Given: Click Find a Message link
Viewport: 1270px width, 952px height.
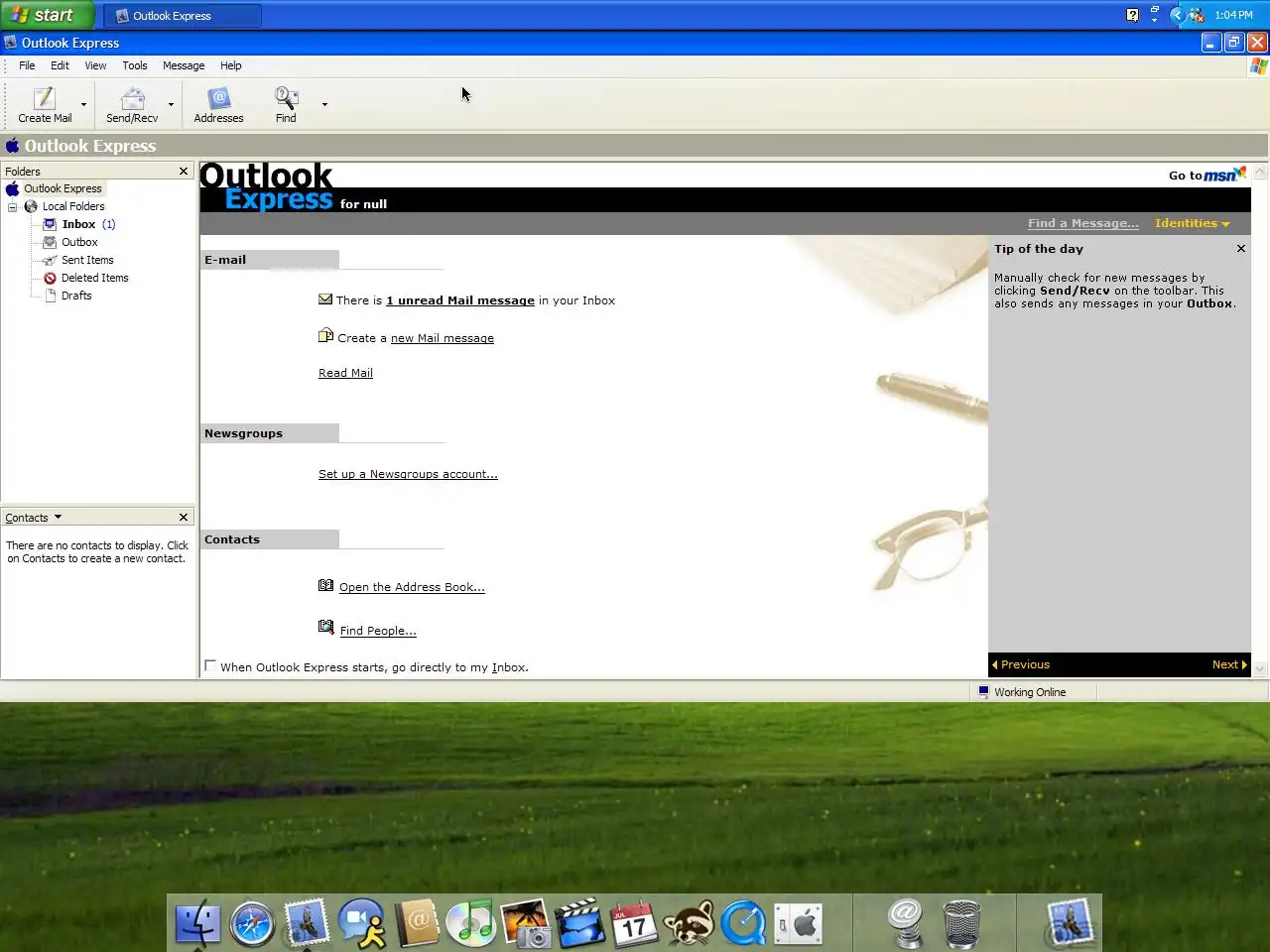Looking at the screenshot, I should coord(1082,223).
